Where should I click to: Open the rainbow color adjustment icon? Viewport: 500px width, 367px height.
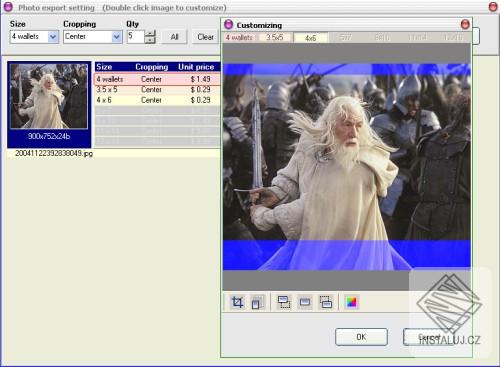[352, 302]
